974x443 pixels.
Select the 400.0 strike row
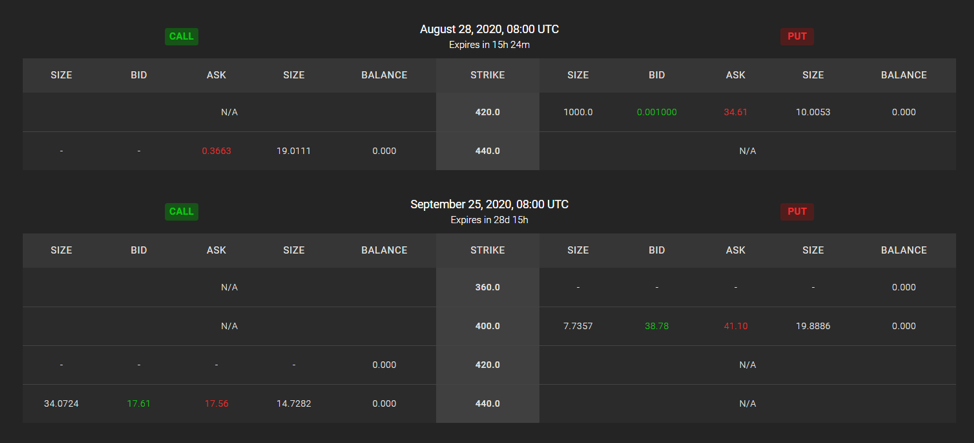487,326
